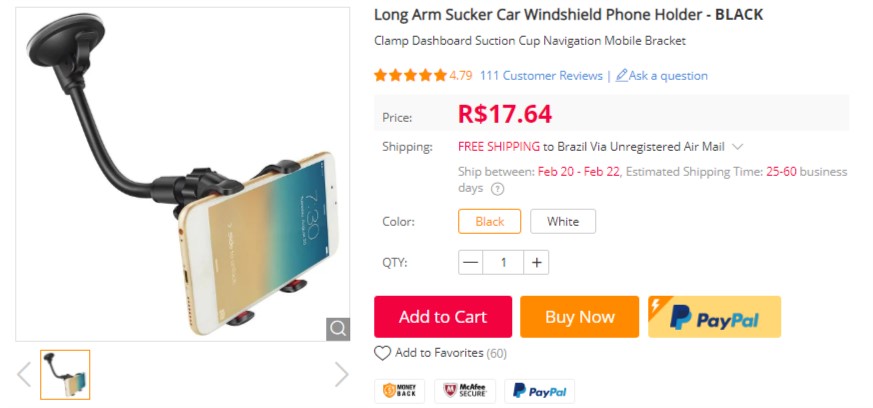Select the Black color option
This screenshot has width=873, height=408.
(489, 221)
